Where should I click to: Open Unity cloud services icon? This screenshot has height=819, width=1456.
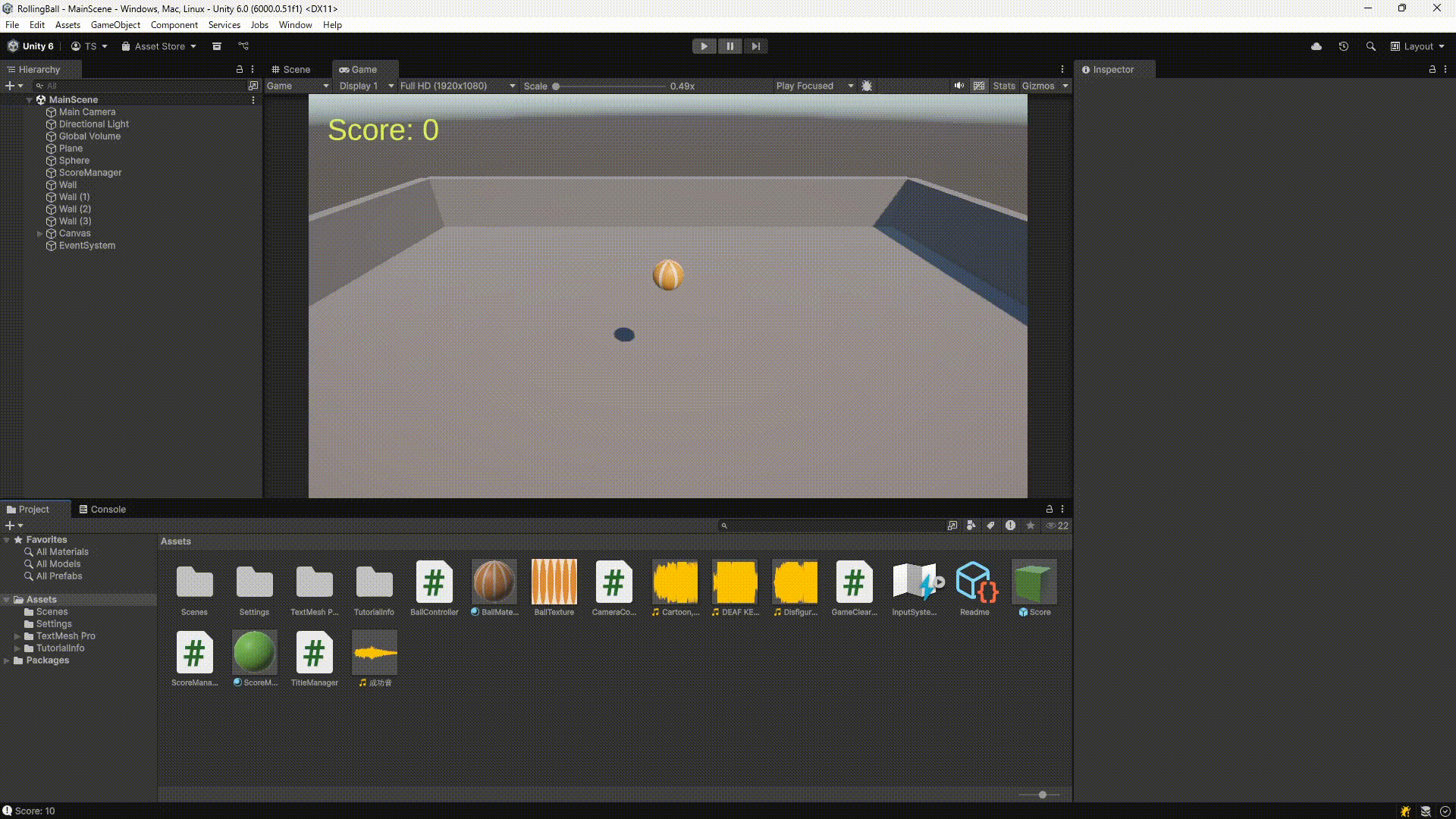click(x=1316, y=46)
